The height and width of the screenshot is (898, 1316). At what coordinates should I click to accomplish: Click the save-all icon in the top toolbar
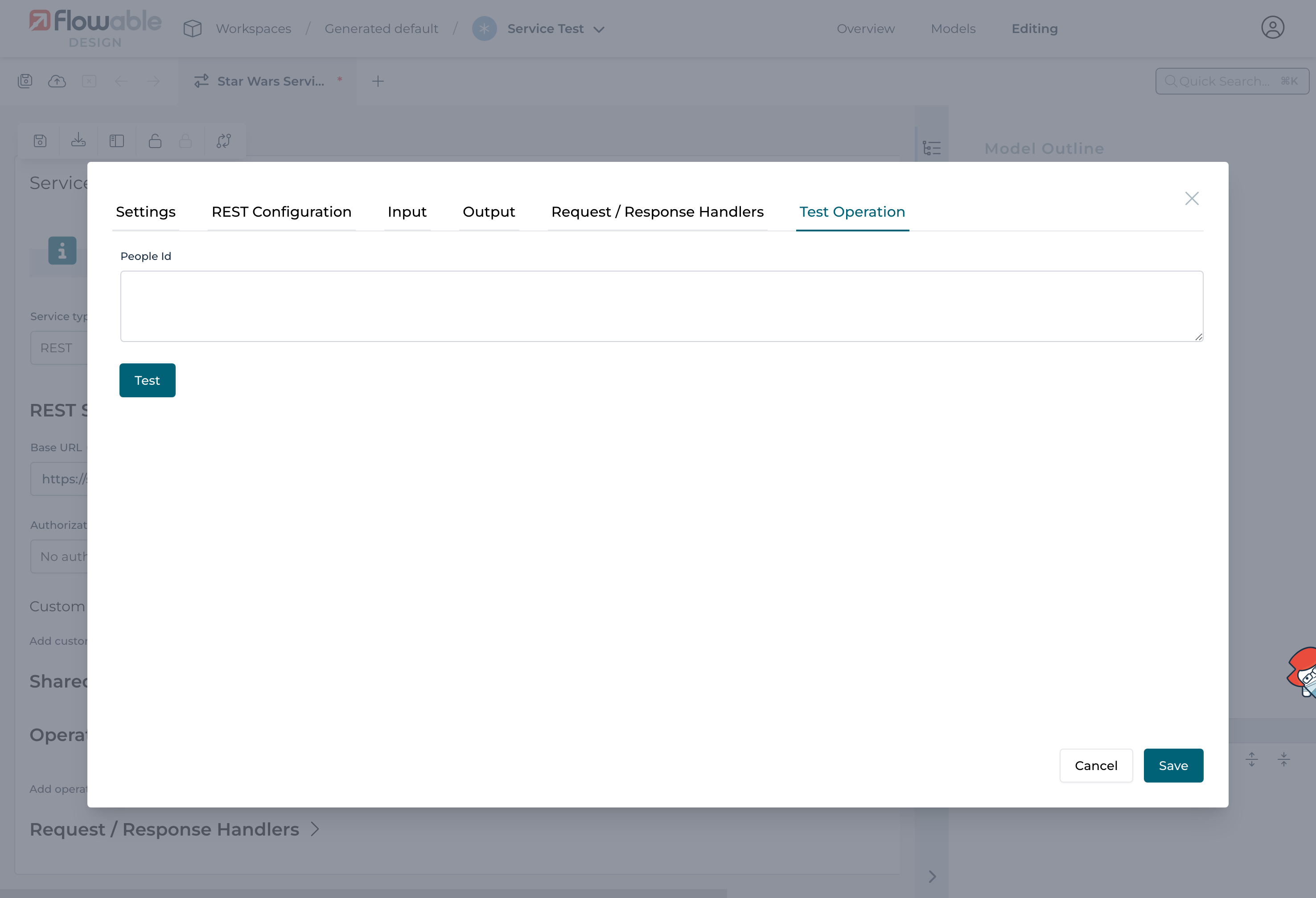(x=25, y=81)
